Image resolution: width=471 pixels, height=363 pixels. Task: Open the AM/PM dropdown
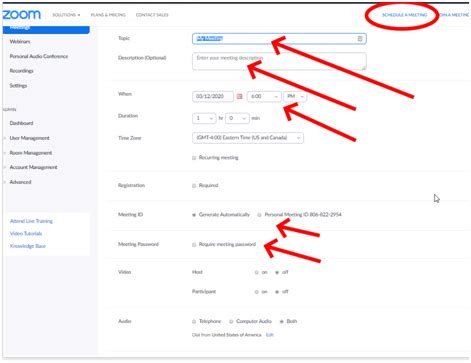pos(295,96)
